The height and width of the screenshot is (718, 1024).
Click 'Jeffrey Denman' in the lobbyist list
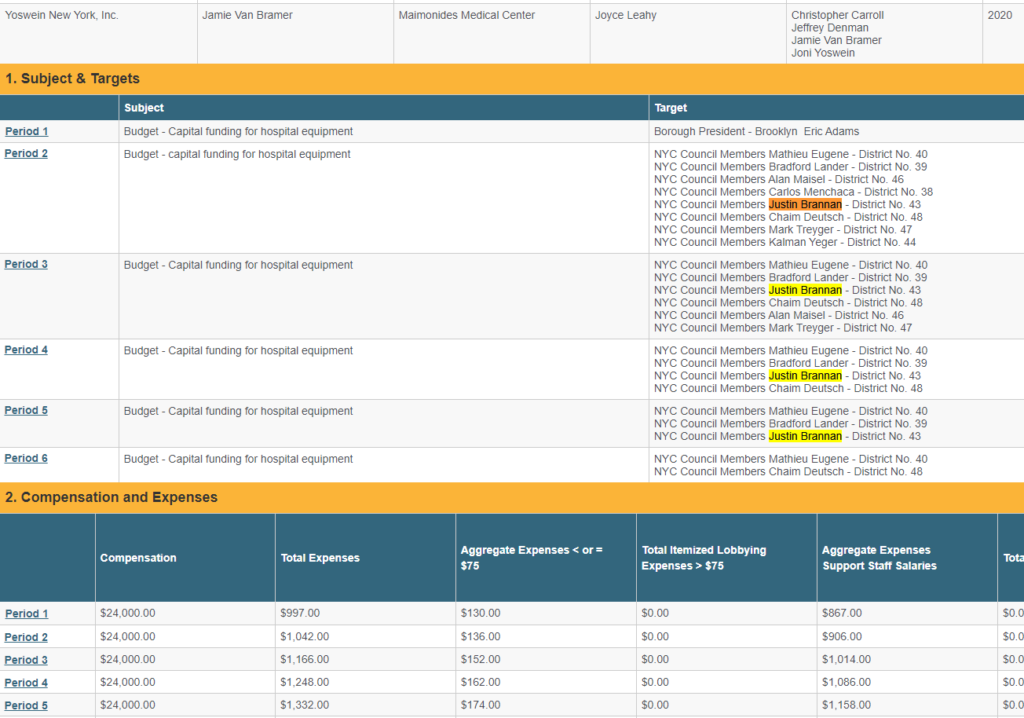click(x=829, y=27)
